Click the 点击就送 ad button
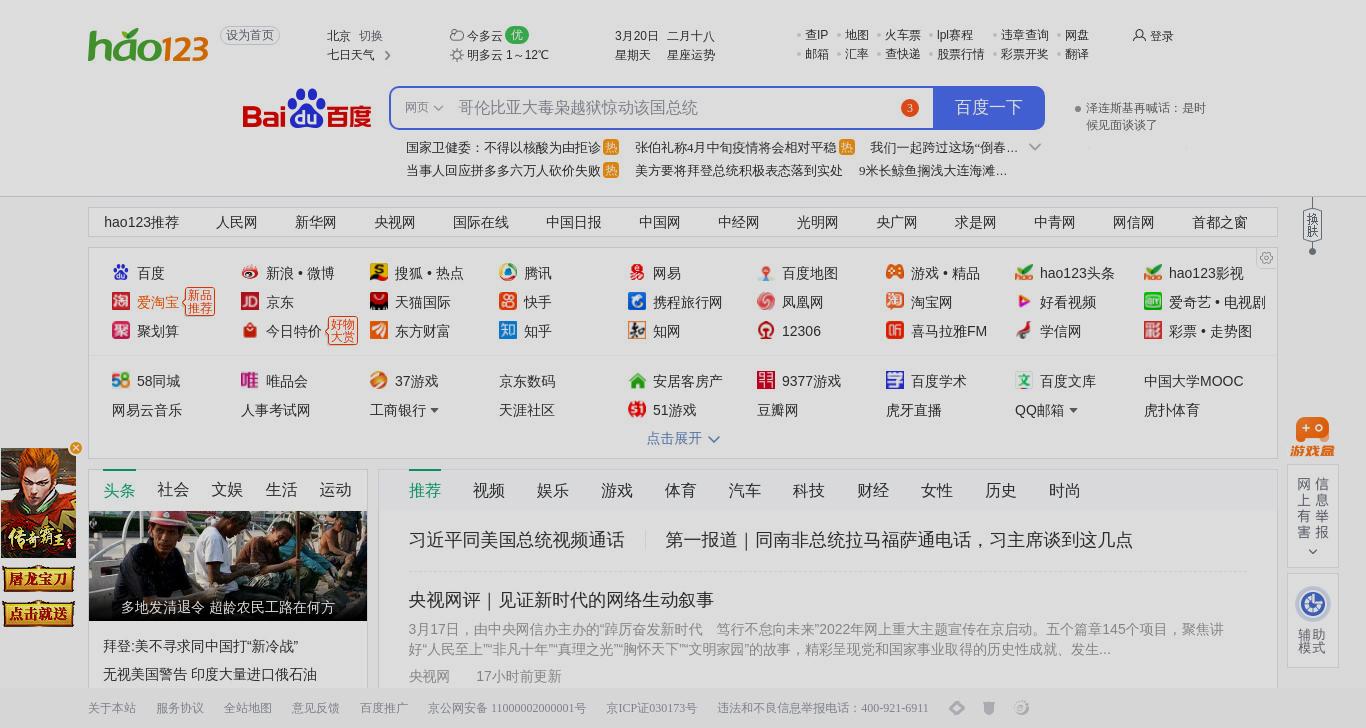 coord(38,613)
